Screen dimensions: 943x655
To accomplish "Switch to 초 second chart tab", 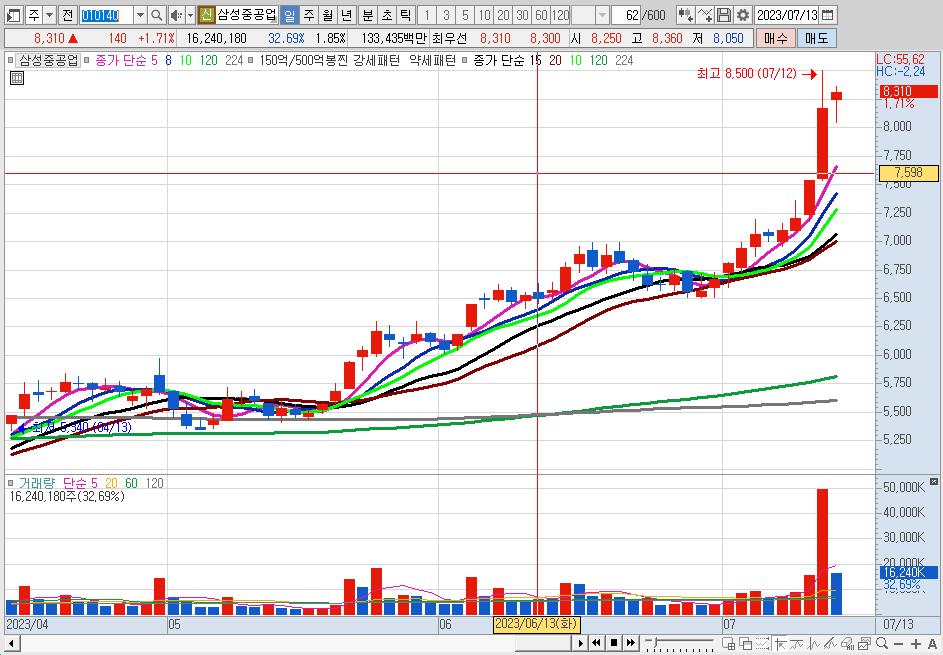I will (x=387, y=15).
